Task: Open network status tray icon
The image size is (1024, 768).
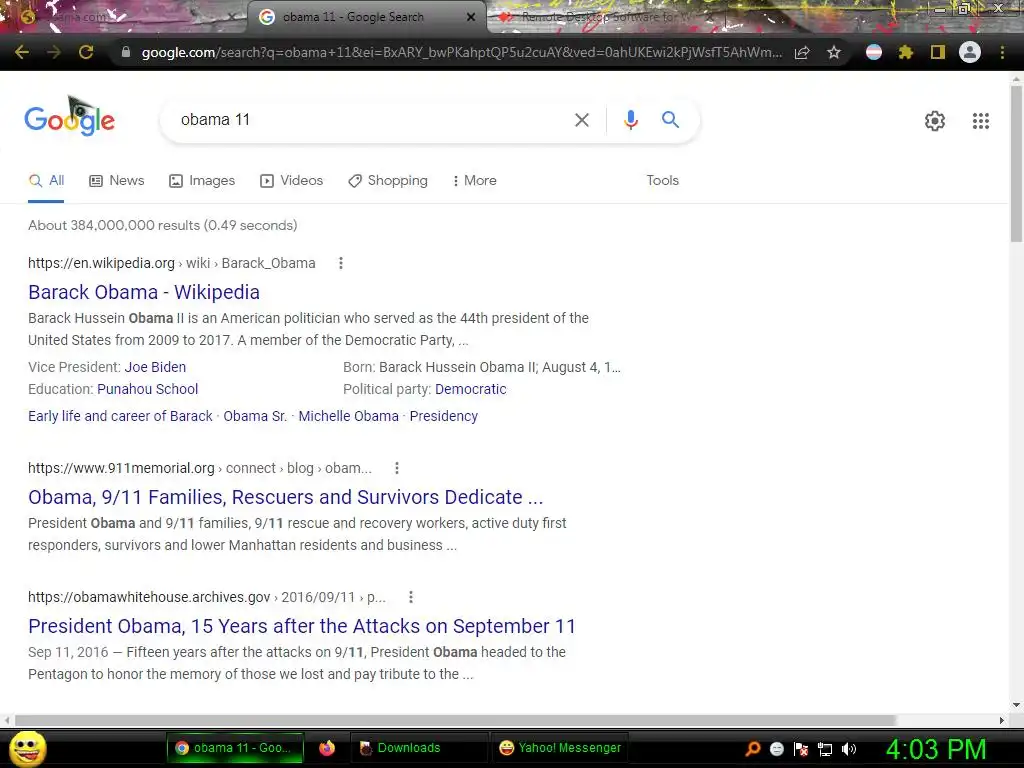Action: tap(825, 749)
